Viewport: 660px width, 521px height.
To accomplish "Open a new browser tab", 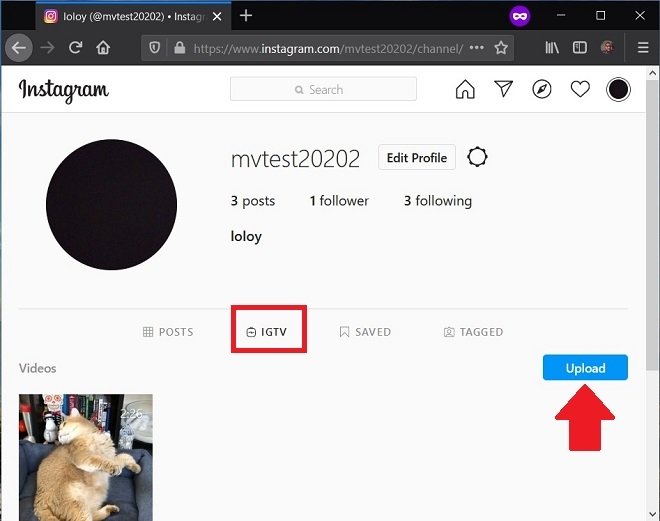I will pos(246,16).
